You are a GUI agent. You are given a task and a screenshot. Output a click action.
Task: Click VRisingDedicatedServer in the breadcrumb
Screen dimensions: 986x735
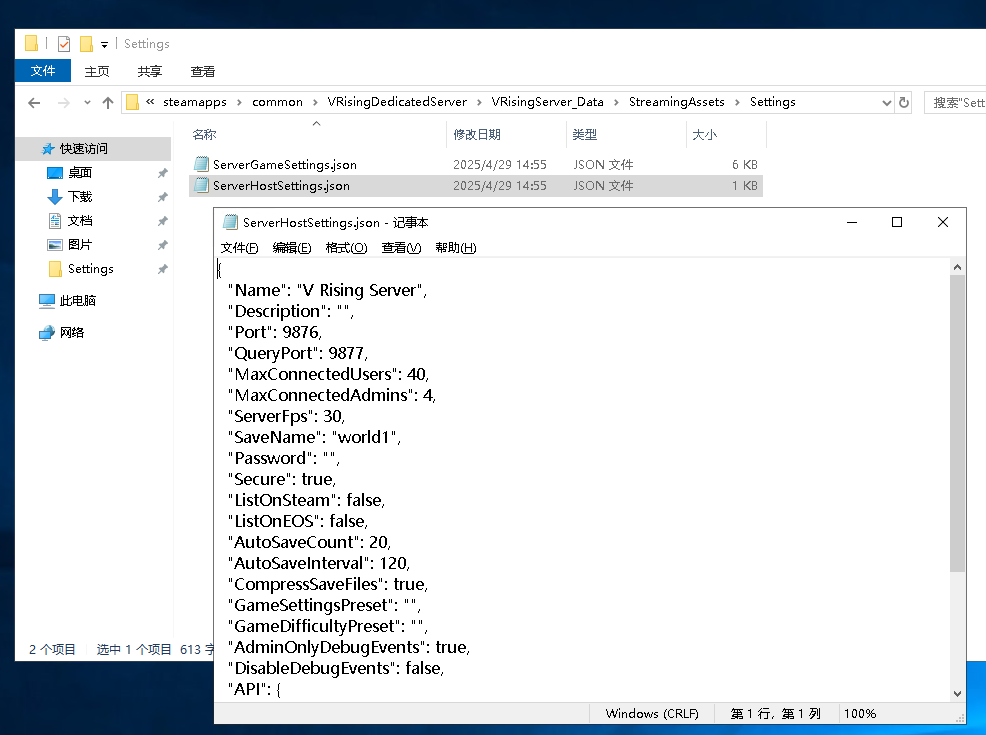397,102
